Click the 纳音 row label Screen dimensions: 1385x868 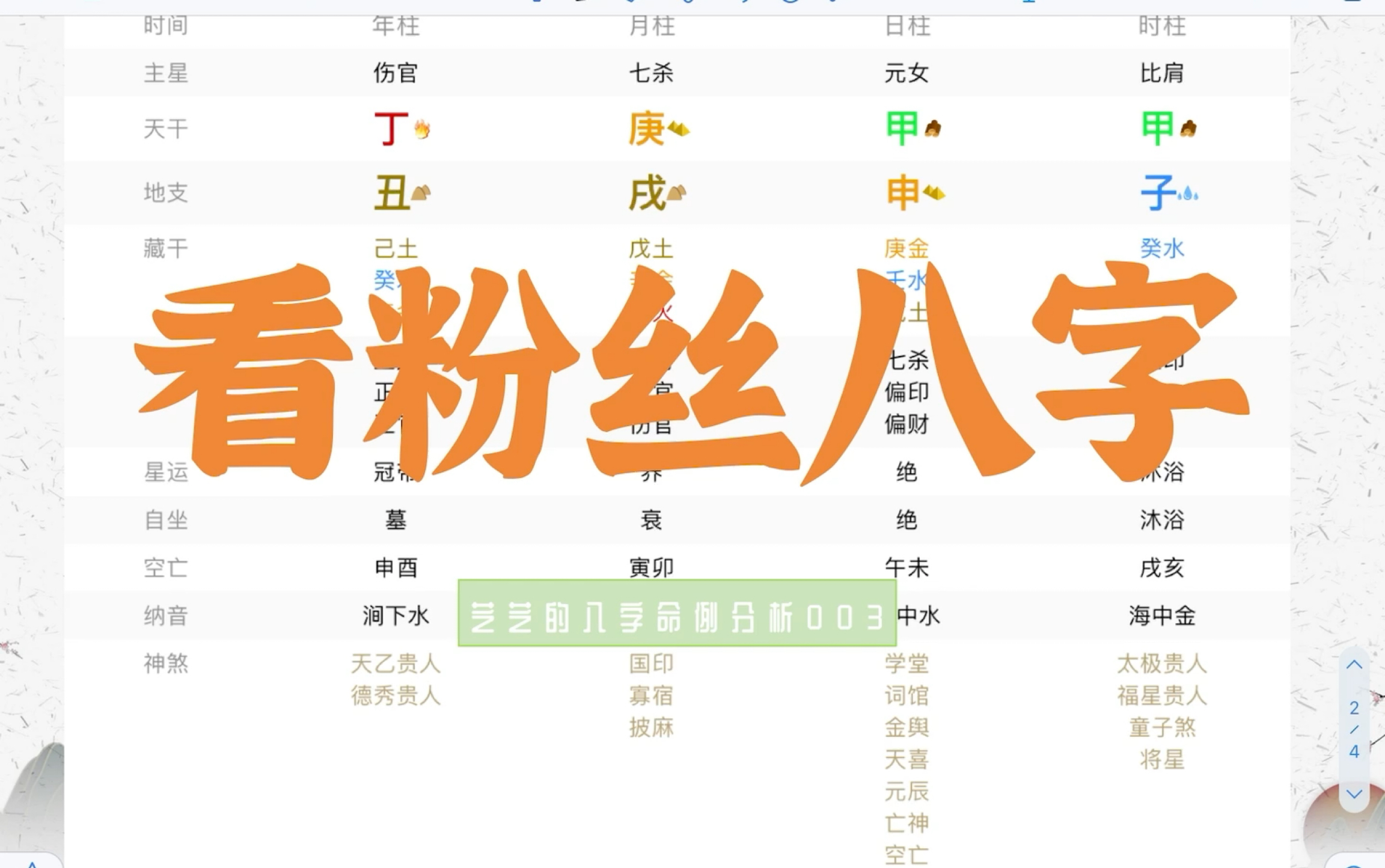pos(166,616)
